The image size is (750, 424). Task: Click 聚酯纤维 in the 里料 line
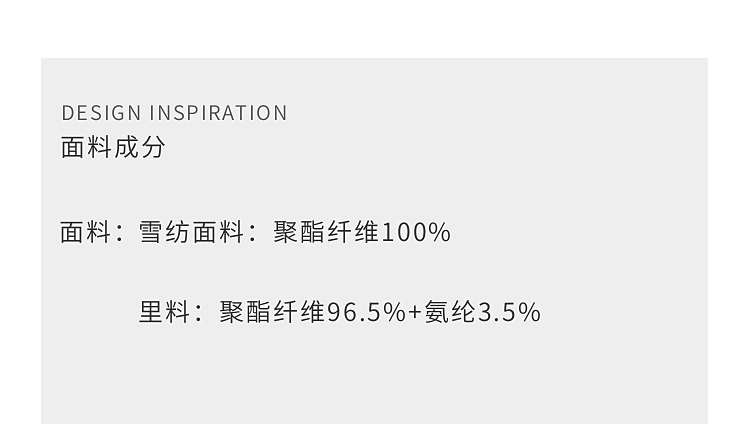[273, 312]
